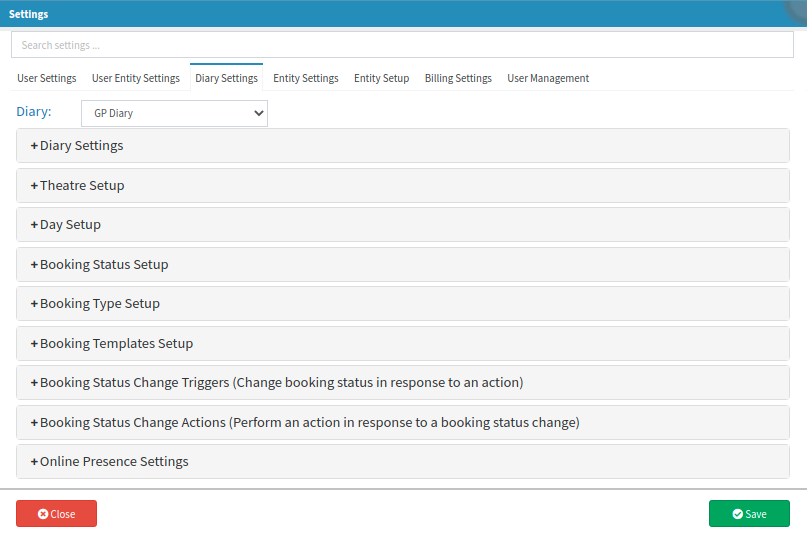Click the red Close button
807x533 pixels.
tap(56, 514)
